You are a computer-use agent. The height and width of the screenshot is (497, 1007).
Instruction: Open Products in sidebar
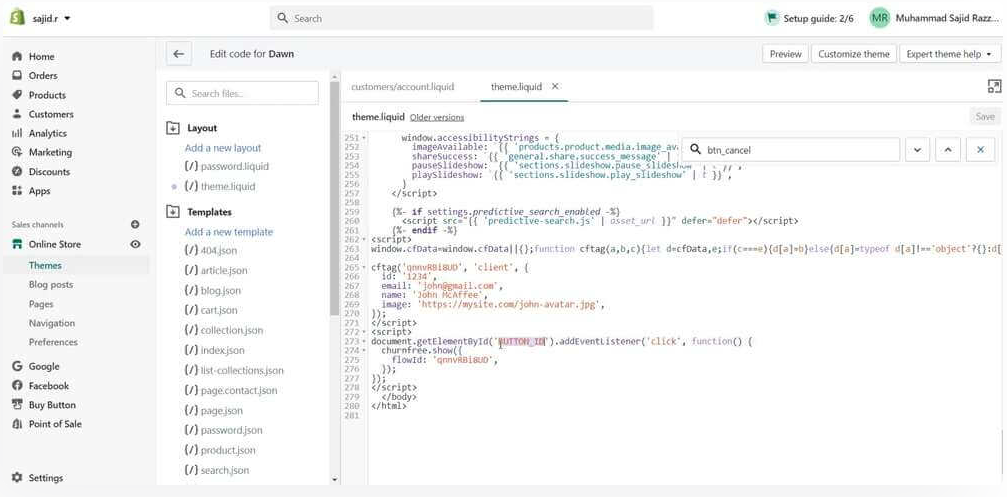tap(47, 95)
